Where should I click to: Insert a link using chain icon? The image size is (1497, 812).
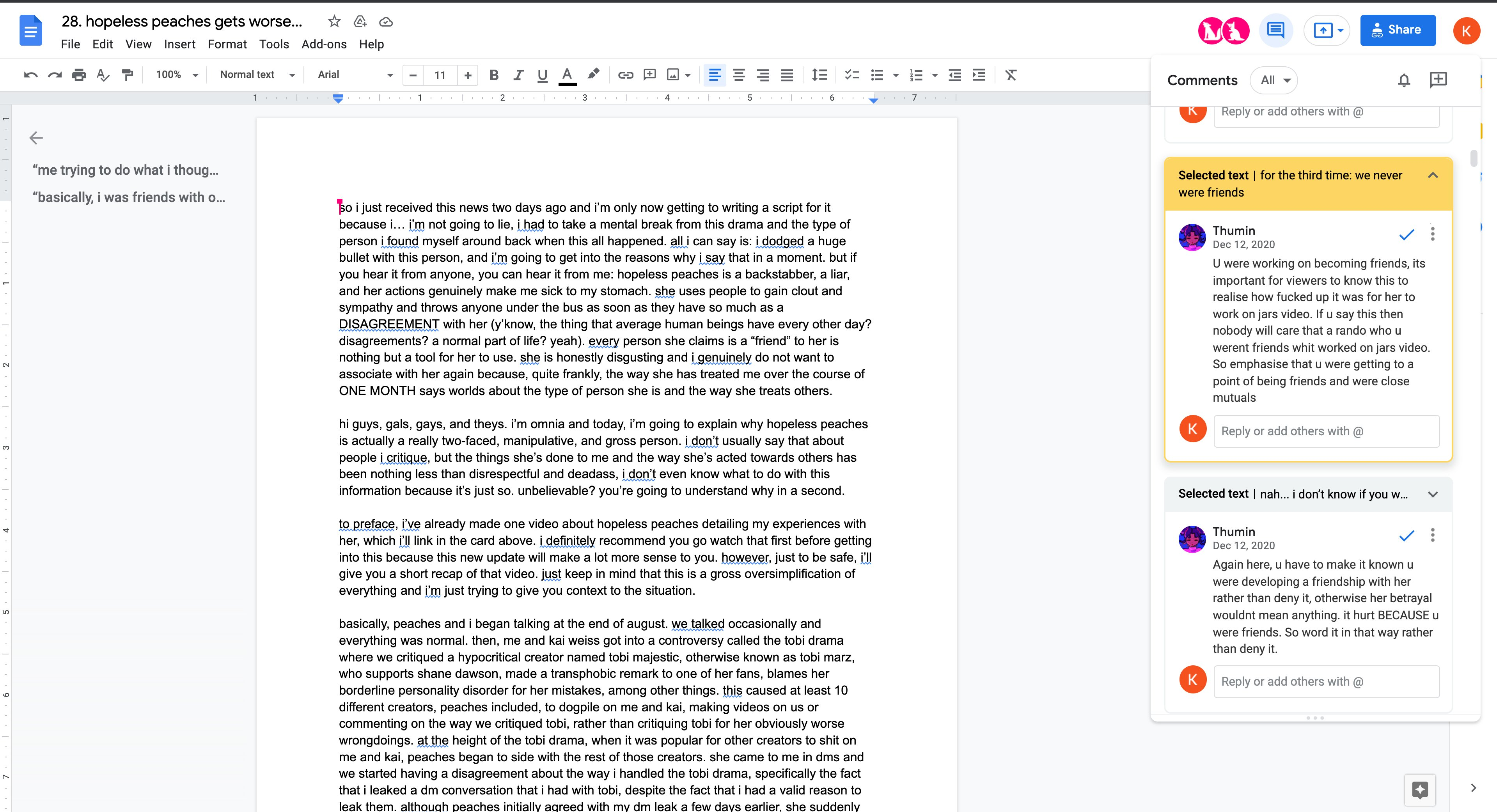pos(625,75)
